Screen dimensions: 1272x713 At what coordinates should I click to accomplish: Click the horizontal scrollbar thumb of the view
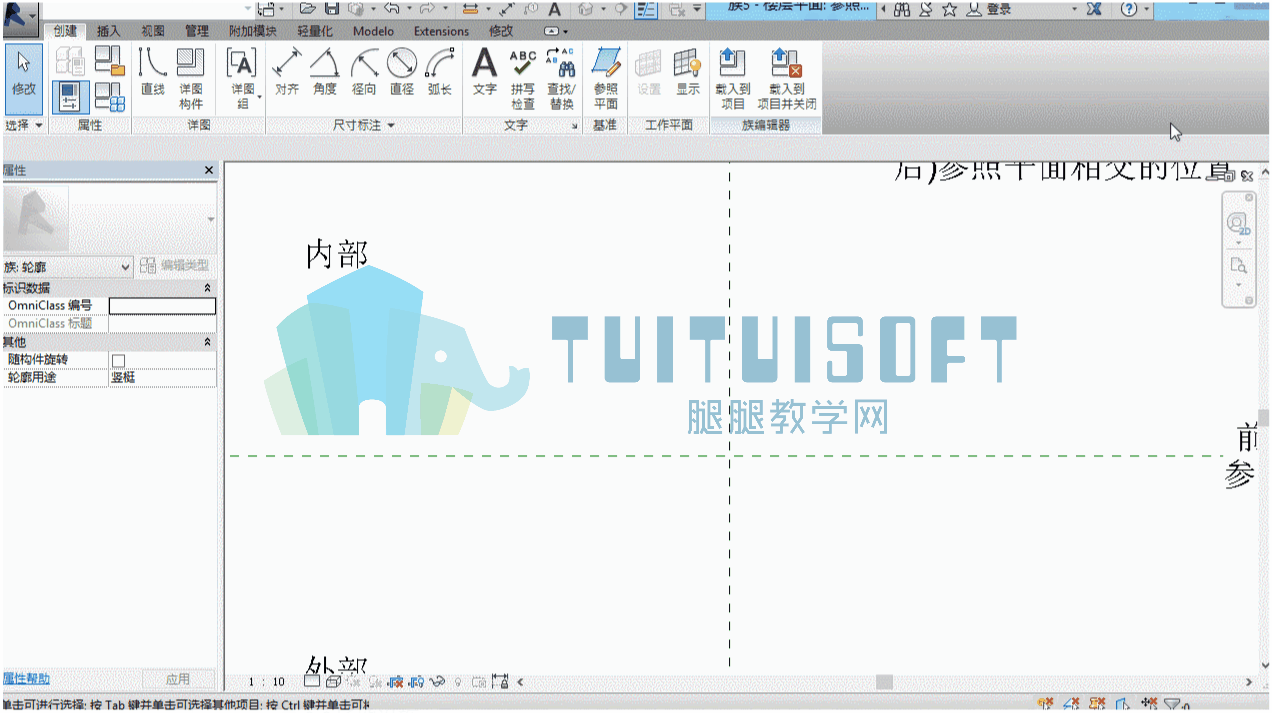[x=884, y=682]
